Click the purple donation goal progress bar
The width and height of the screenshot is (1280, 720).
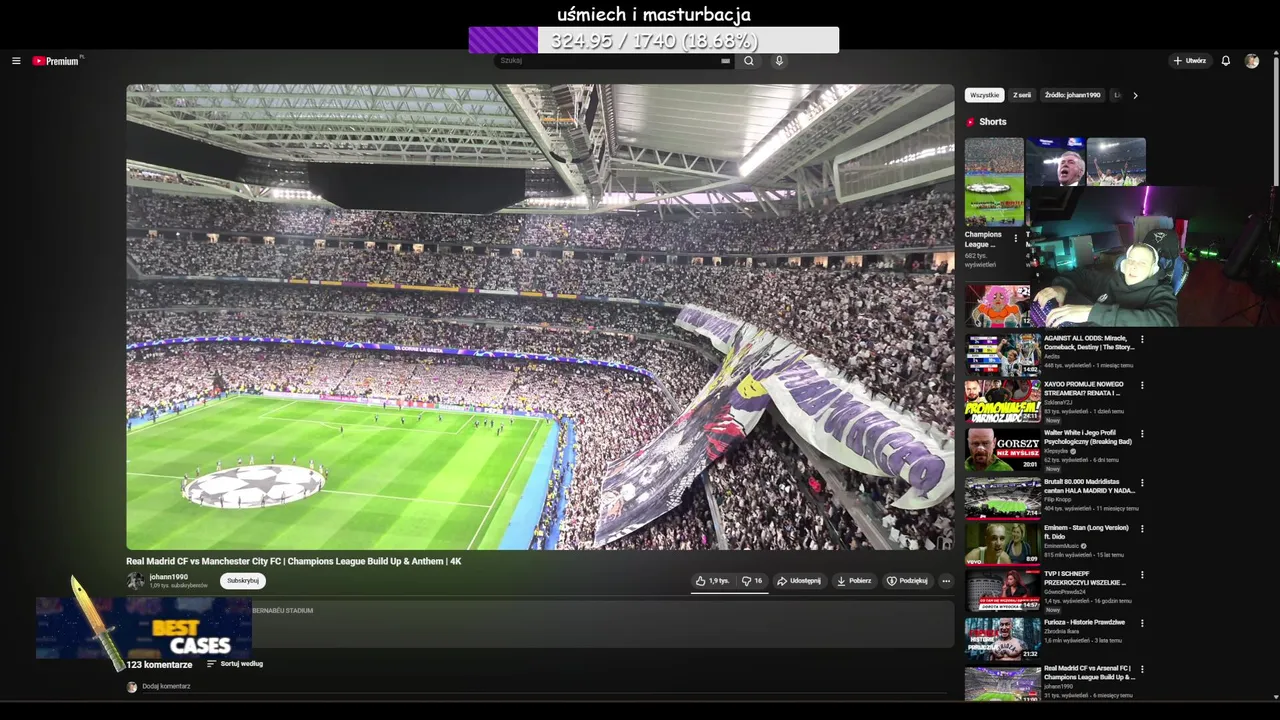click(x=654, y=40)
